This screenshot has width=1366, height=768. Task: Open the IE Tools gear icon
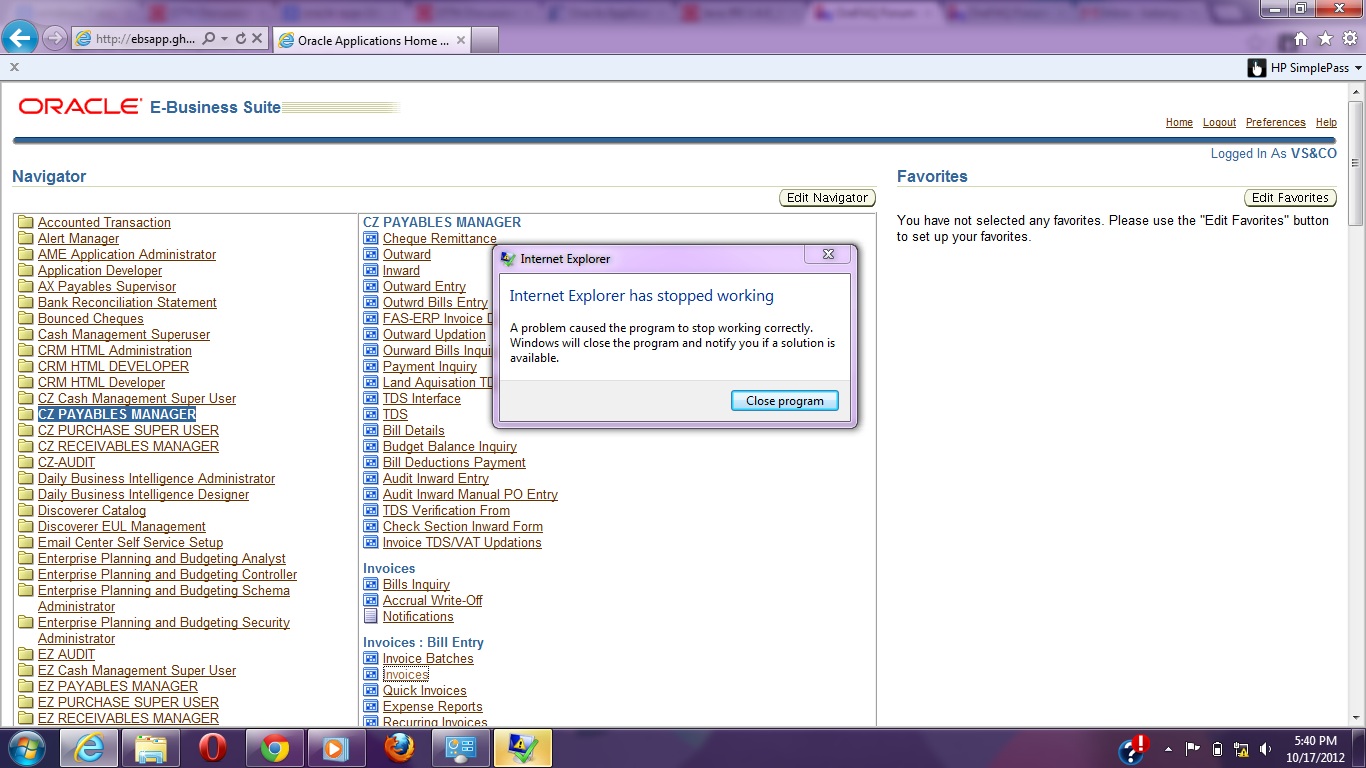(x=1350, y=39)
